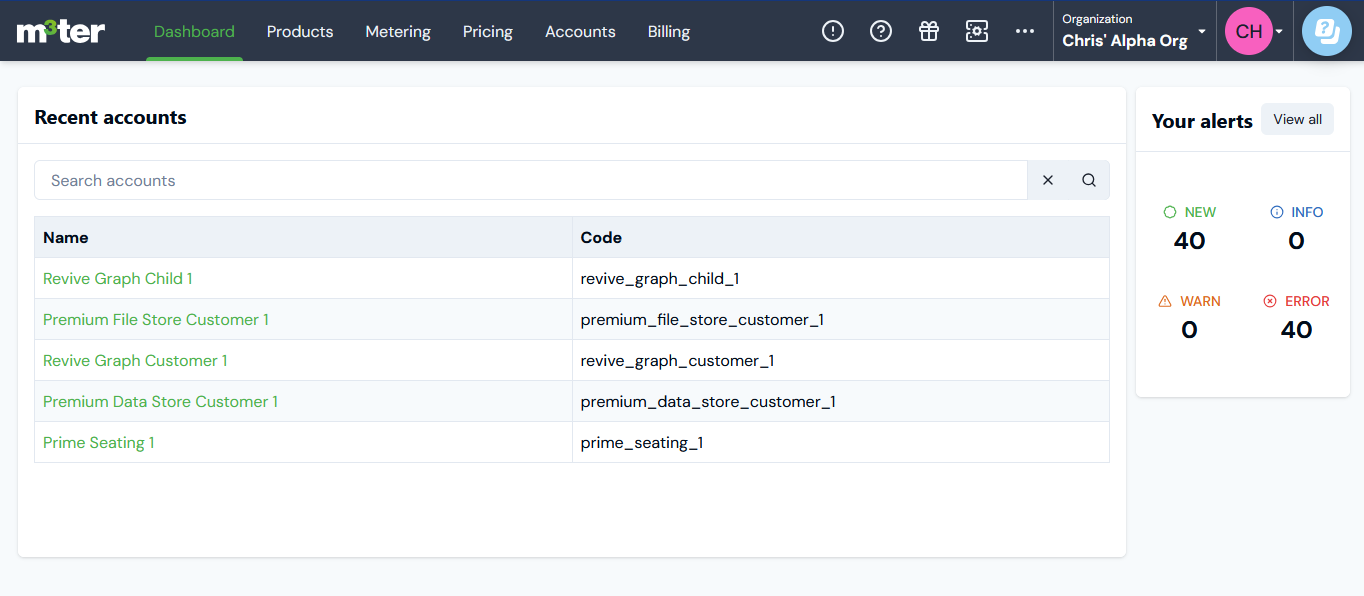Open the Revive Graph Child 1 account link
Image resolution: width=1364 pixels, height=596 pixels.
click(118, 279)
